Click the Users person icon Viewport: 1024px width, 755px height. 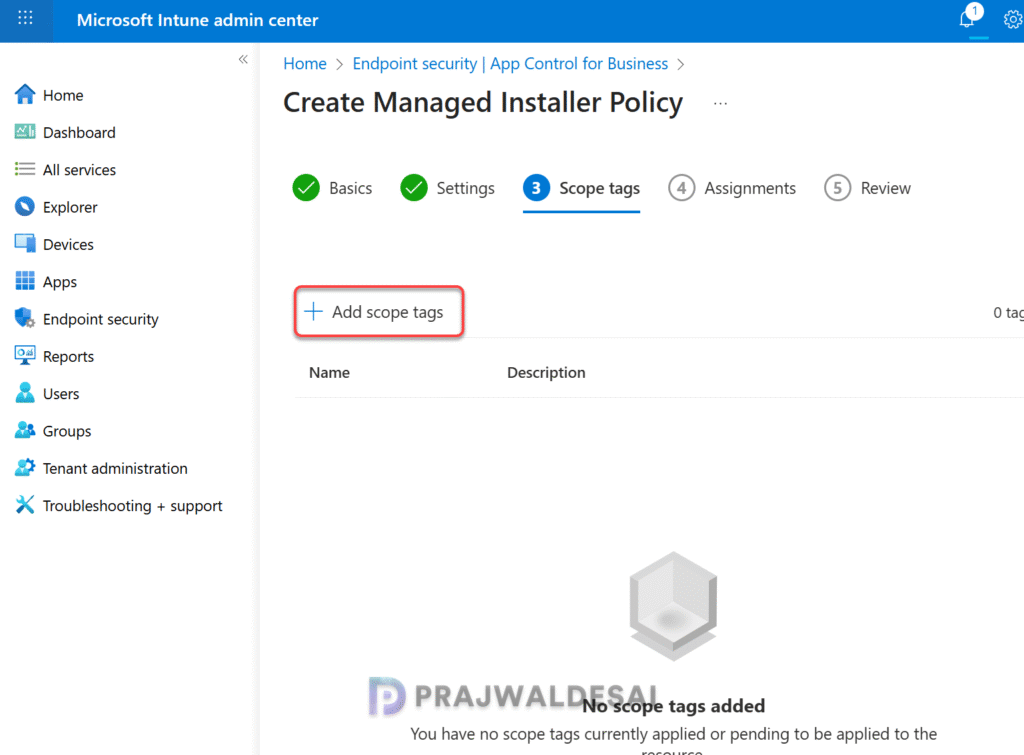25,393
